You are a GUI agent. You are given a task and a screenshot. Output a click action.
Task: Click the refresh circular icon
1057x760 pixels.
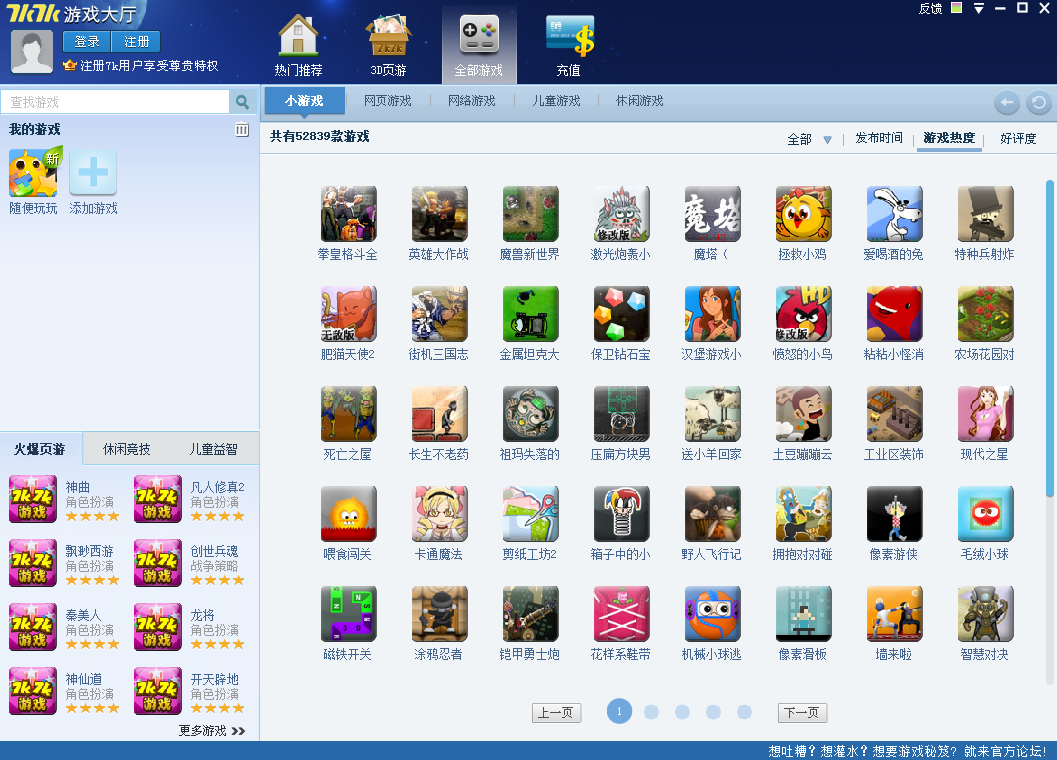click(x=1039, y=103)
